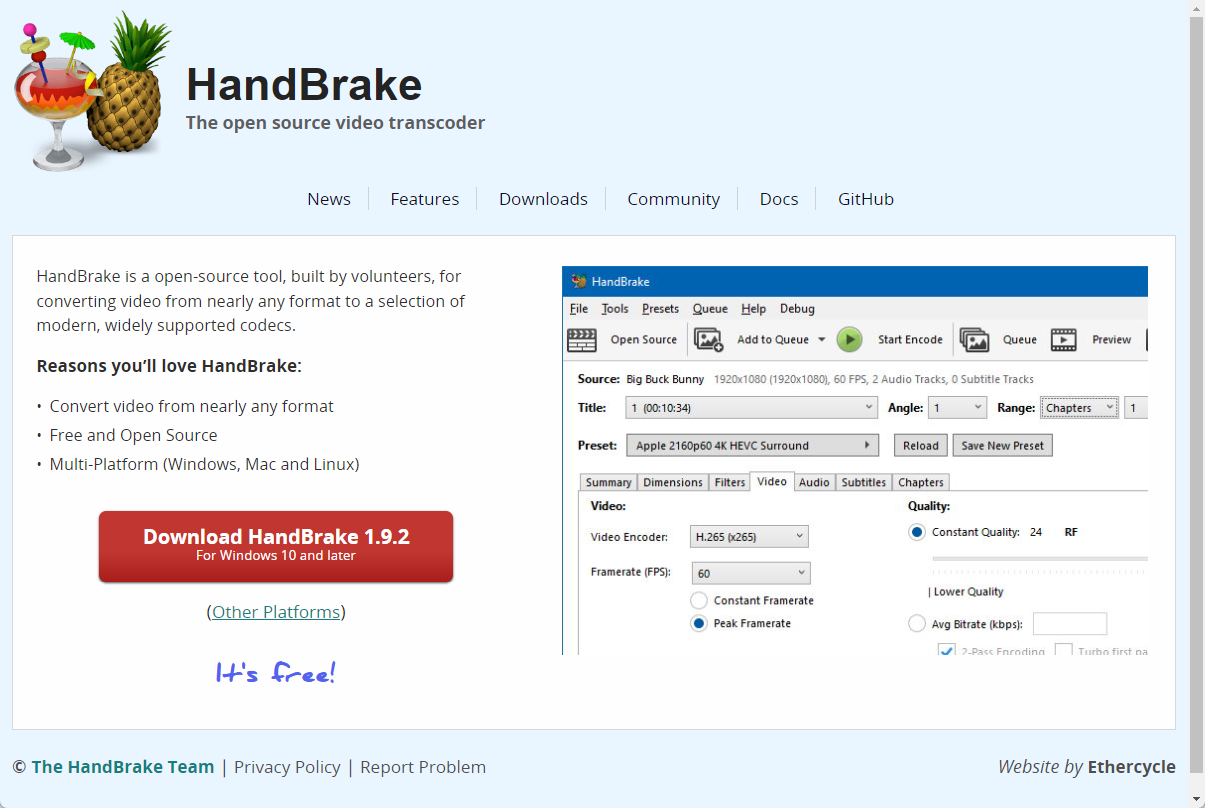Click the Add to Queue picture icon

pyautogui.click(x=708, y=340)
